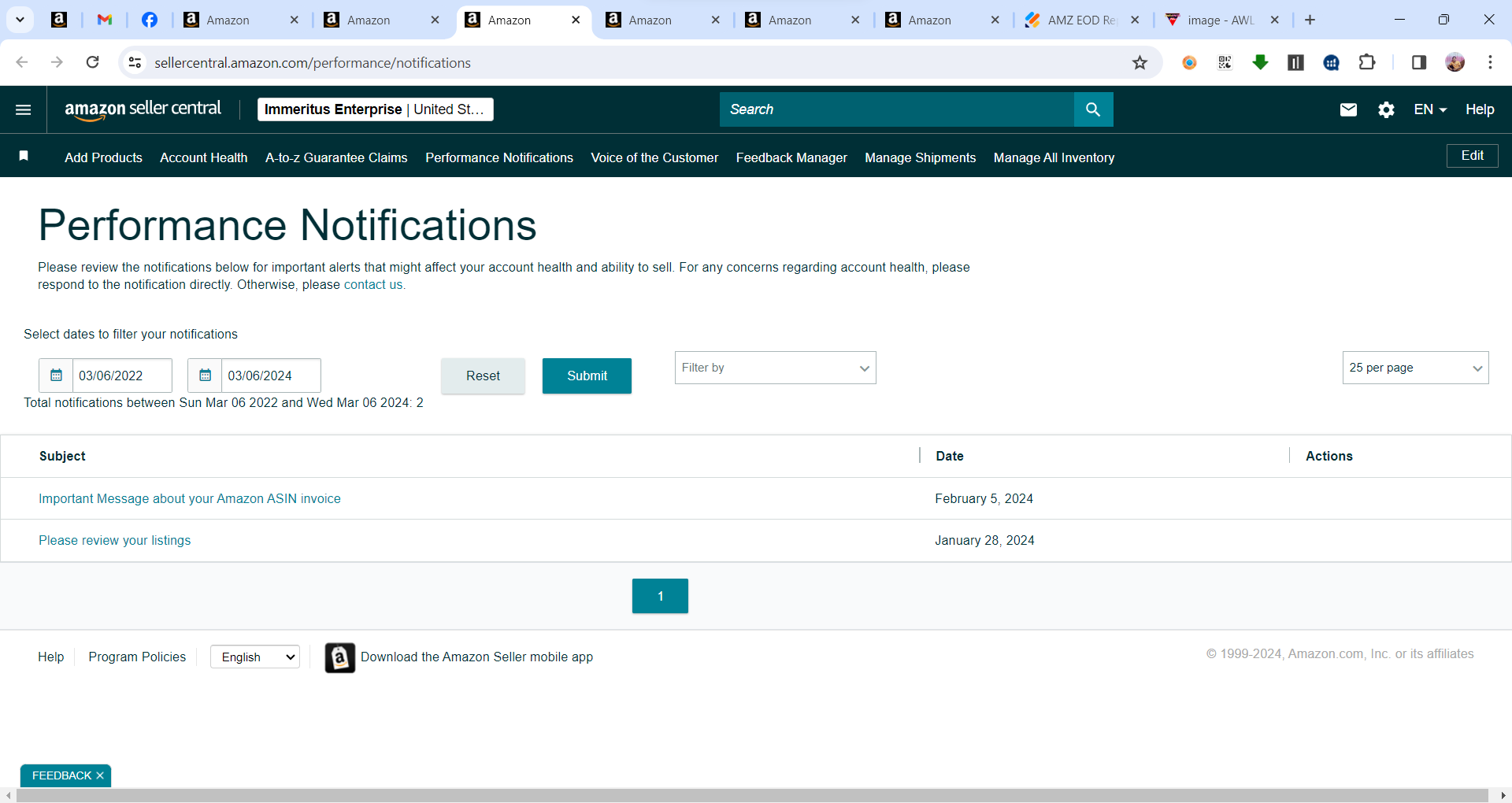Expand the 25 per page dropdown

(x=1415, y=368)
